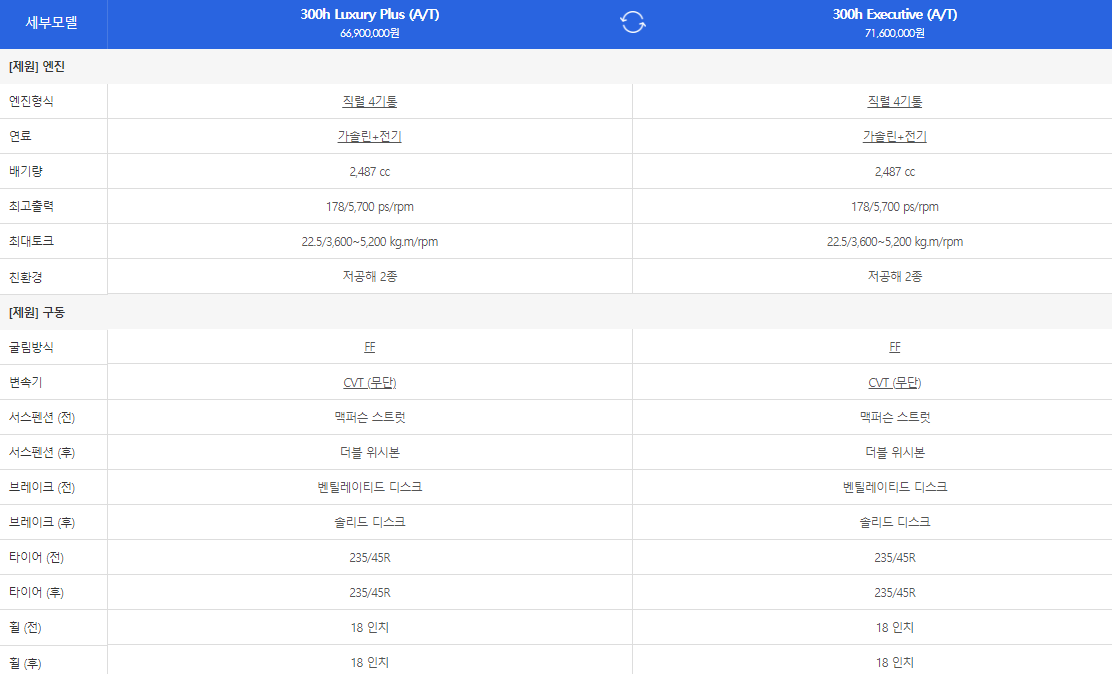Open 직렬 4기통 link under Executive
1112x674 pixels.
[894, 101]
